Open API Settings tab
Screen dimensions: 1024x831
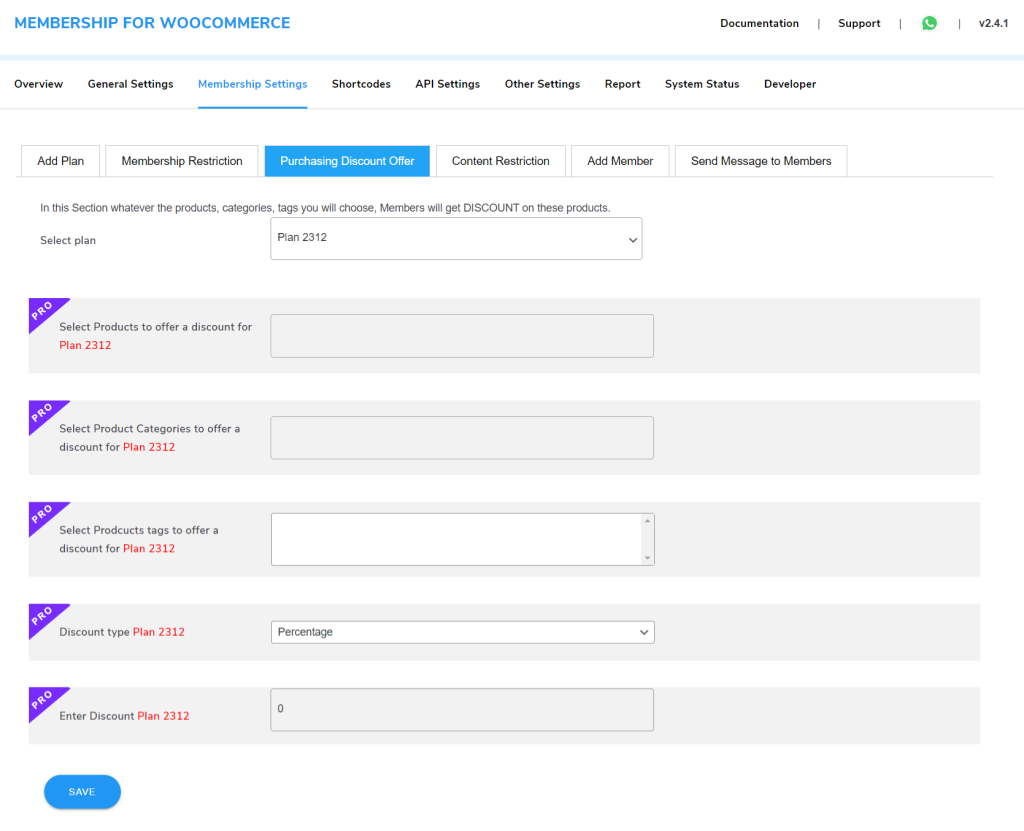coord(447,84)
